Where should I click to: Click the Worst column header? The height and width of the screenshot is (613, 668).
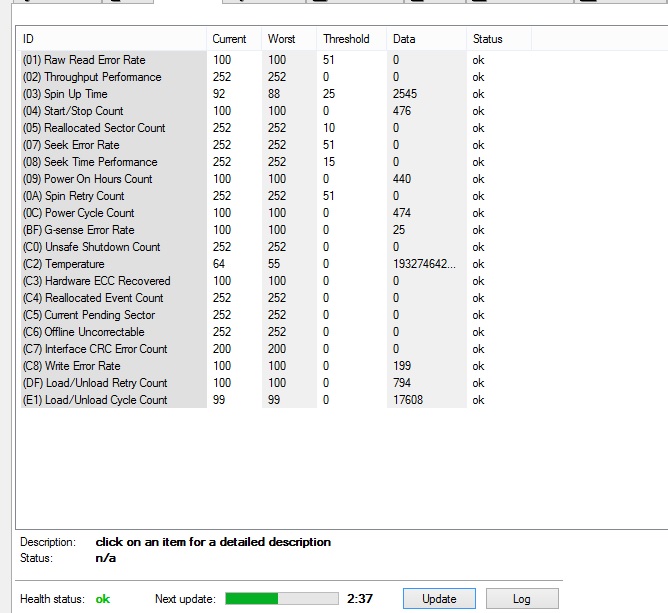289,39
